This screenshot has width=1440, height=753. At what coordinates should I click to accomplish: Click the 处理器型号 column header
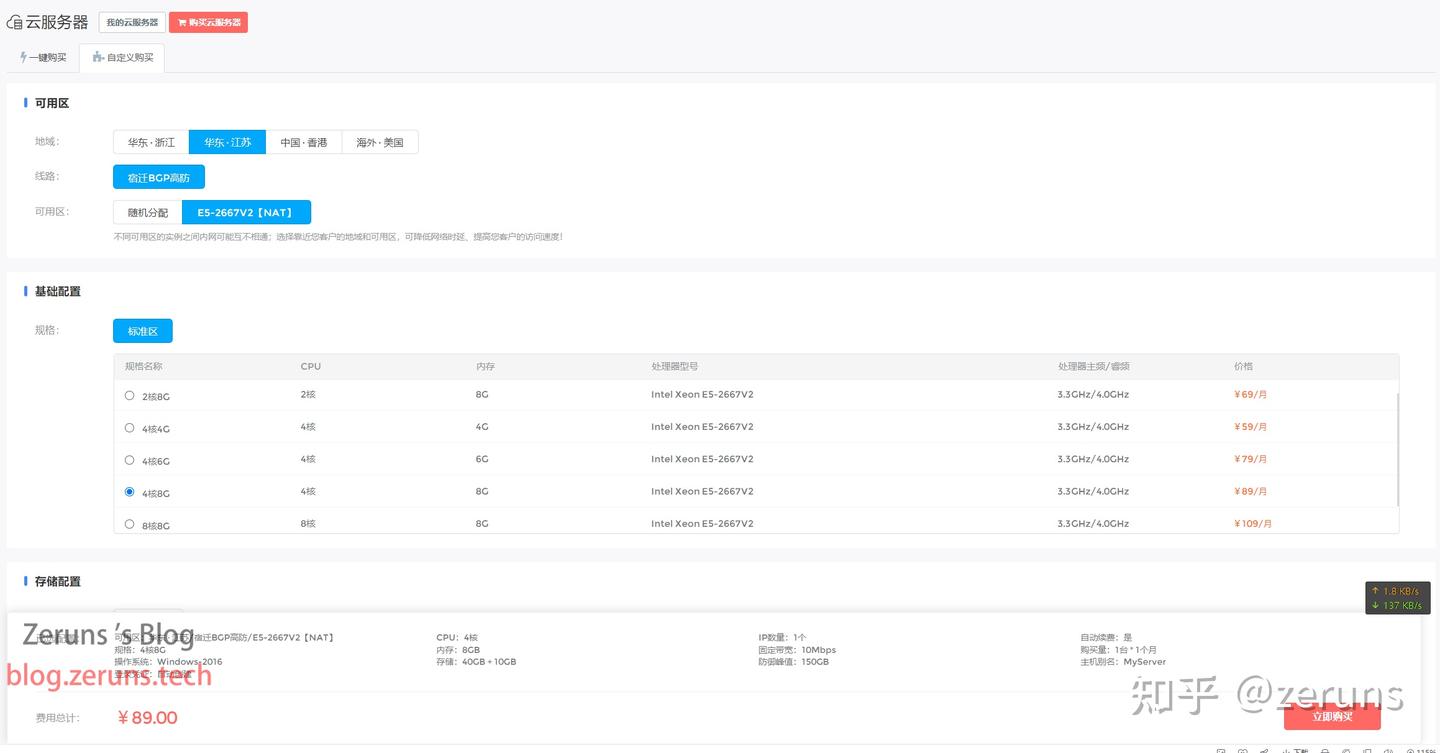pyautogui.click(x=675, y=366)
